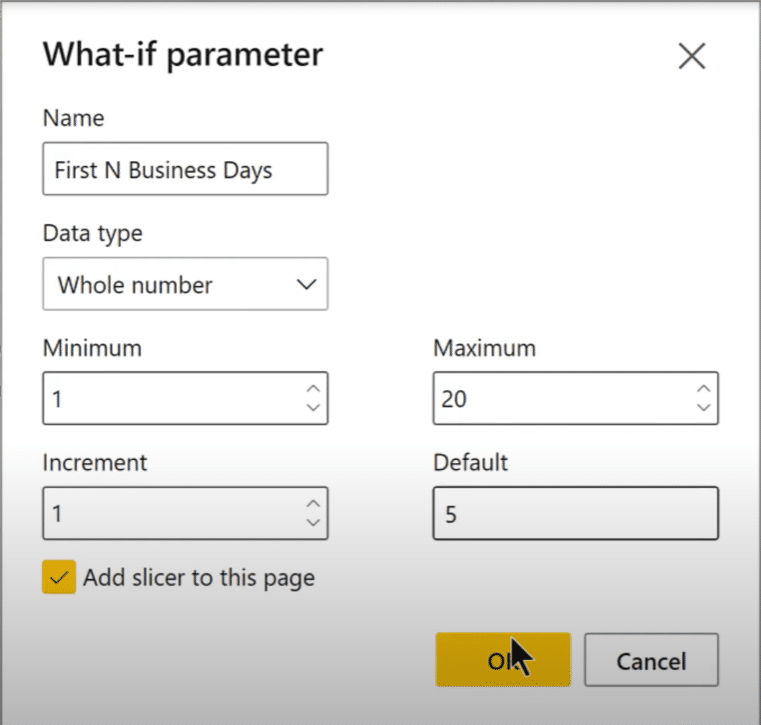Click the 'Name' label

73,118
